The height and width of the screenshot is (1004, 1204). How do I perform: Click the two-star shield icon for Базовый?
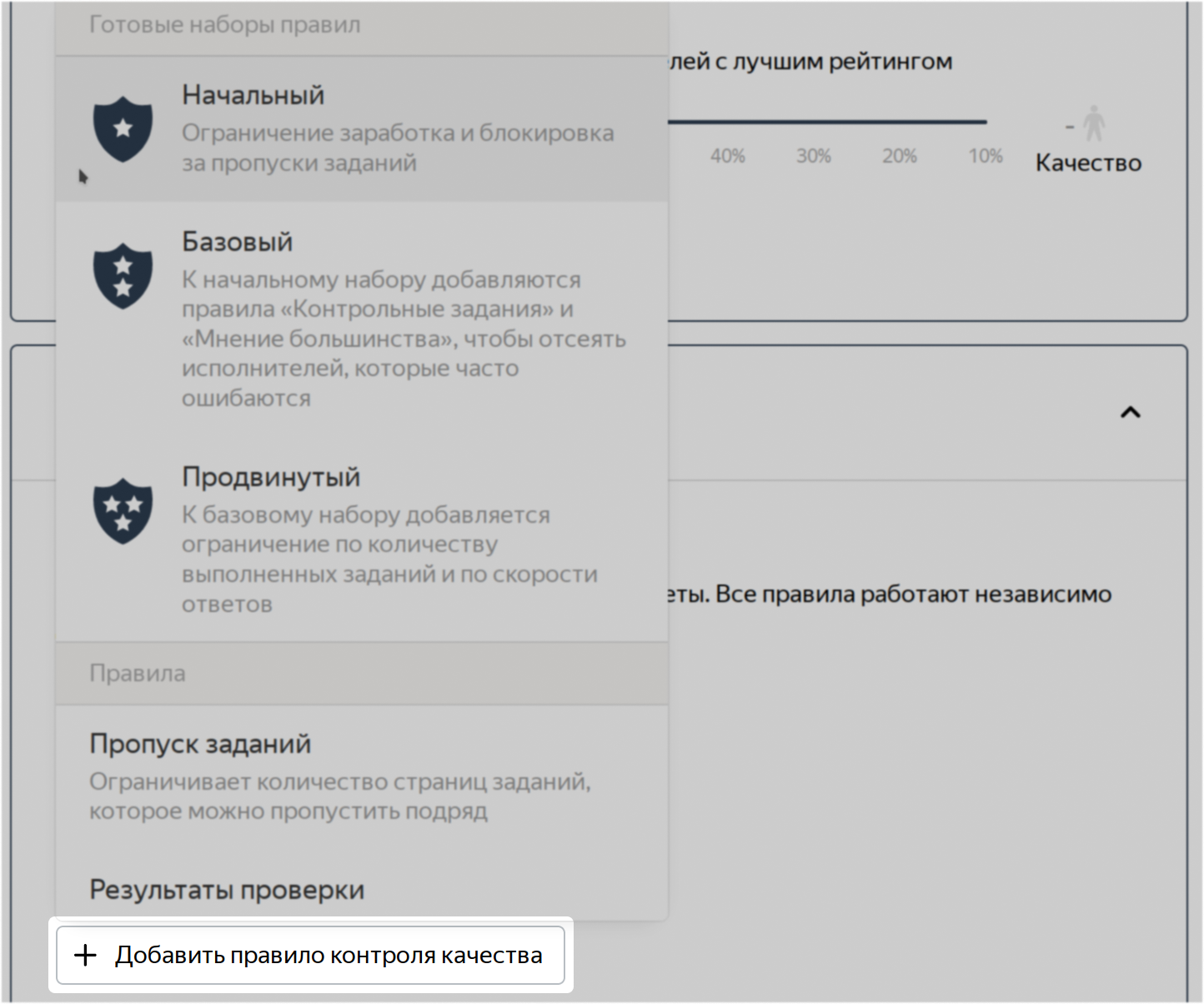click(123, 276)
